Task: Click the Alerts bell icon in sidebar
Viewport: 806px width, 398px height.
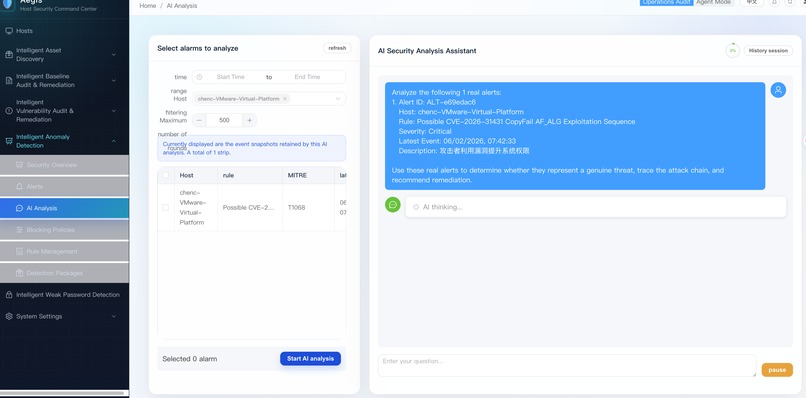Action: [x=20, y=186]
